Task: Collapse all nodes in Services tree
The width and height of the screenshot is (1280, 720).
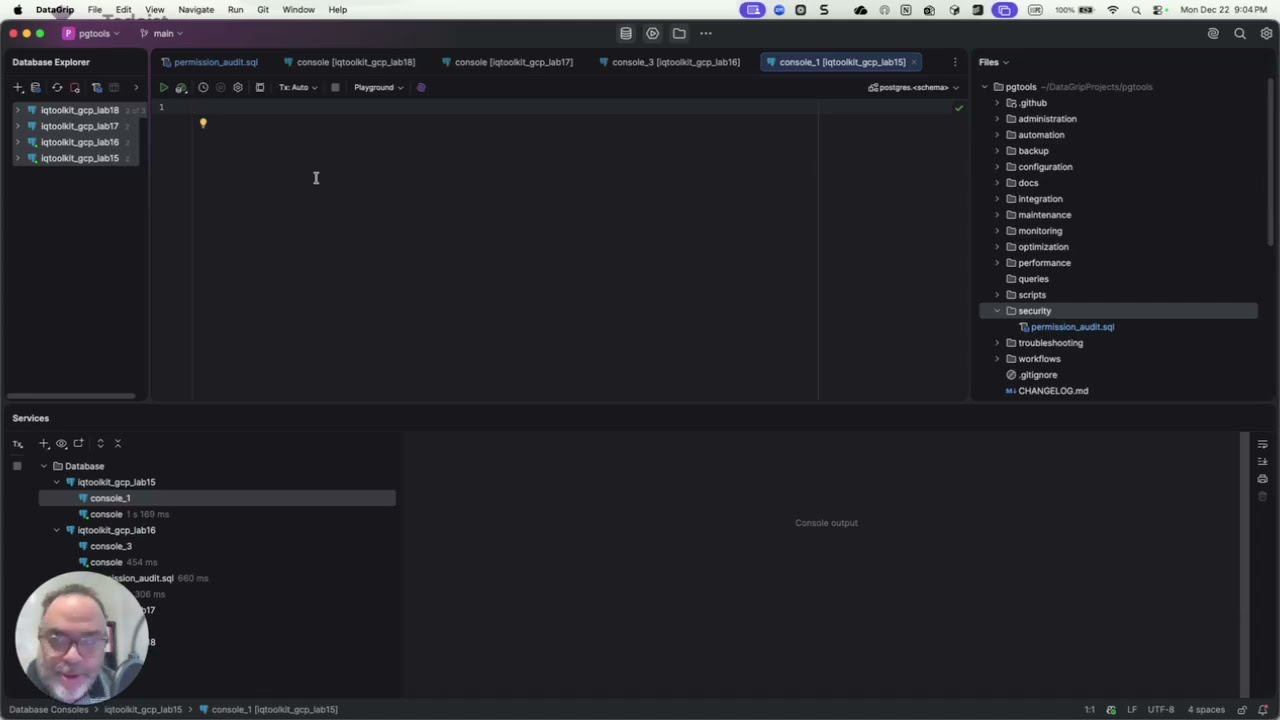Action: 118,443
